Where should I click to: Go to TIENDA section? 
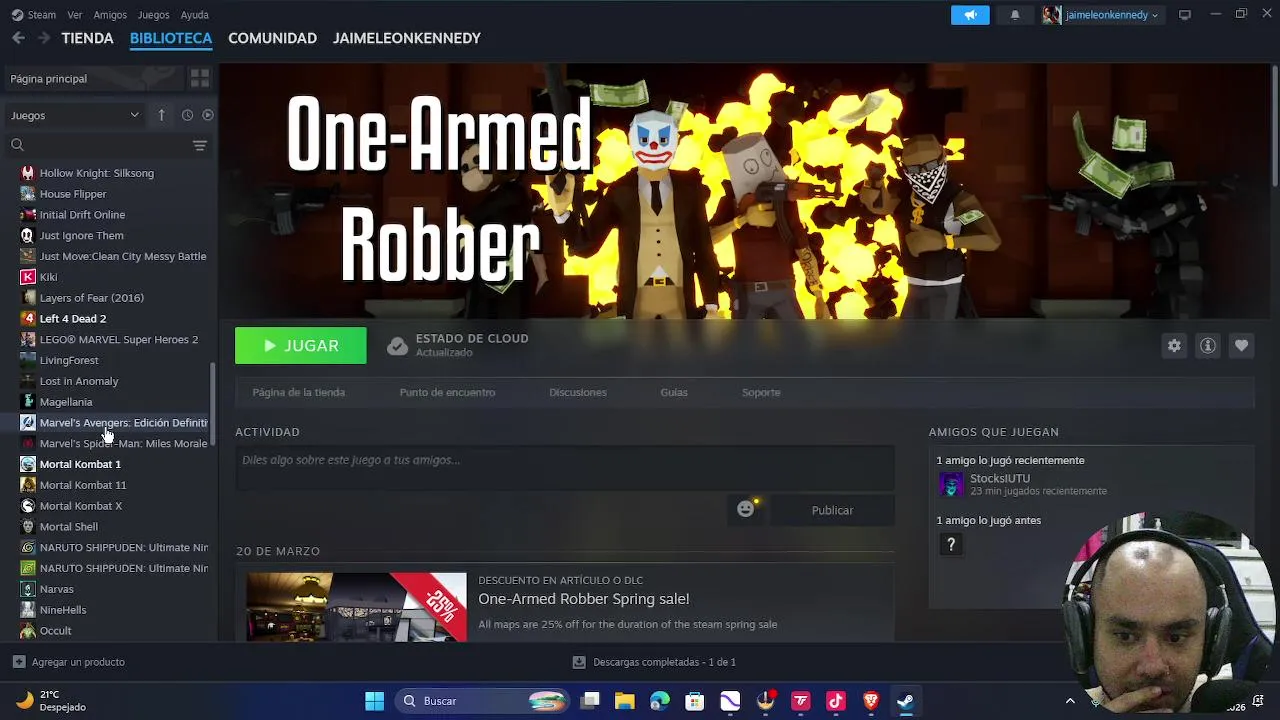click(x=87, y=38)
